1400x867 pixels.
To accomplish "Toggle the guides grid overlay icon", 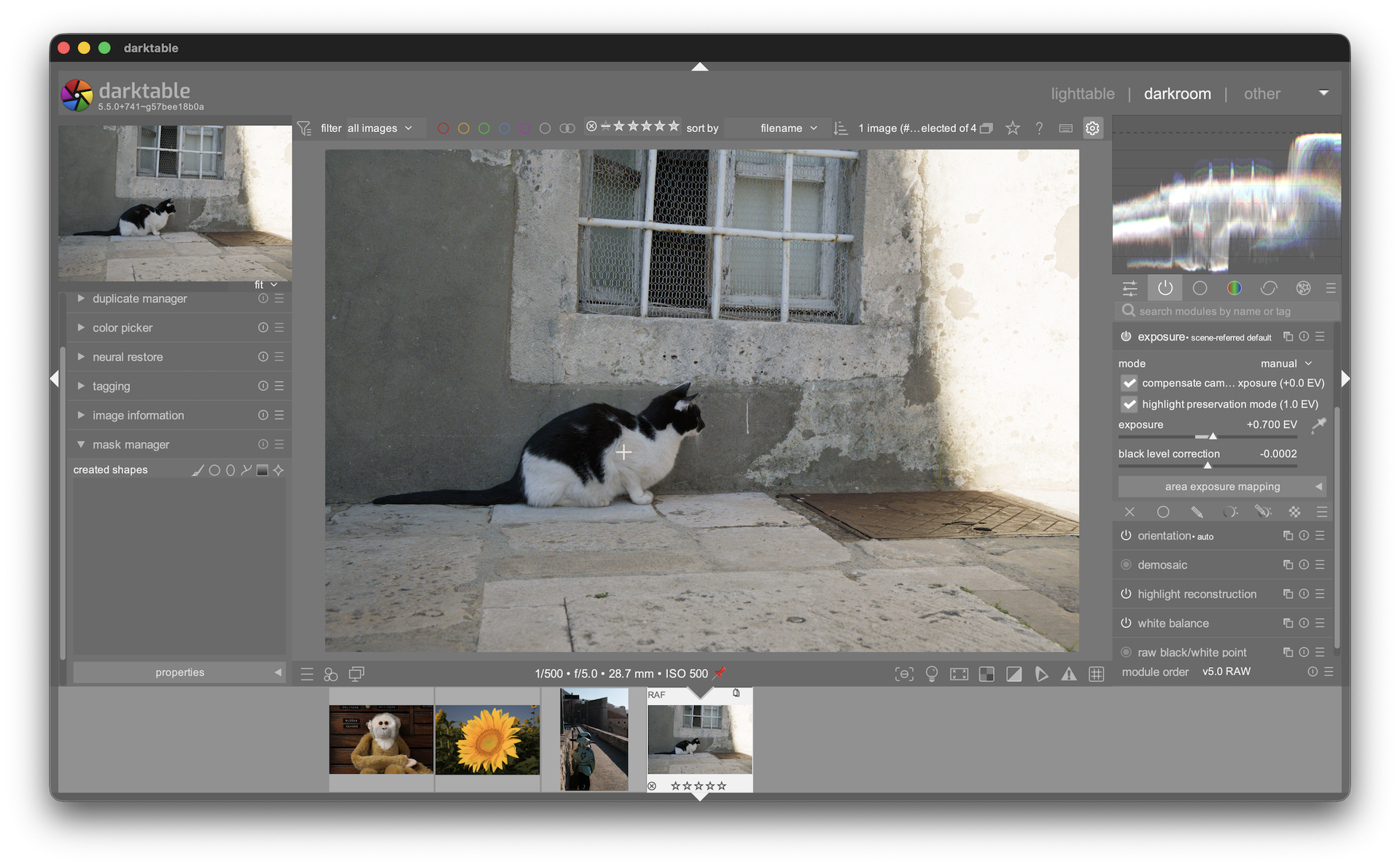I will [x=1096, y=674].
